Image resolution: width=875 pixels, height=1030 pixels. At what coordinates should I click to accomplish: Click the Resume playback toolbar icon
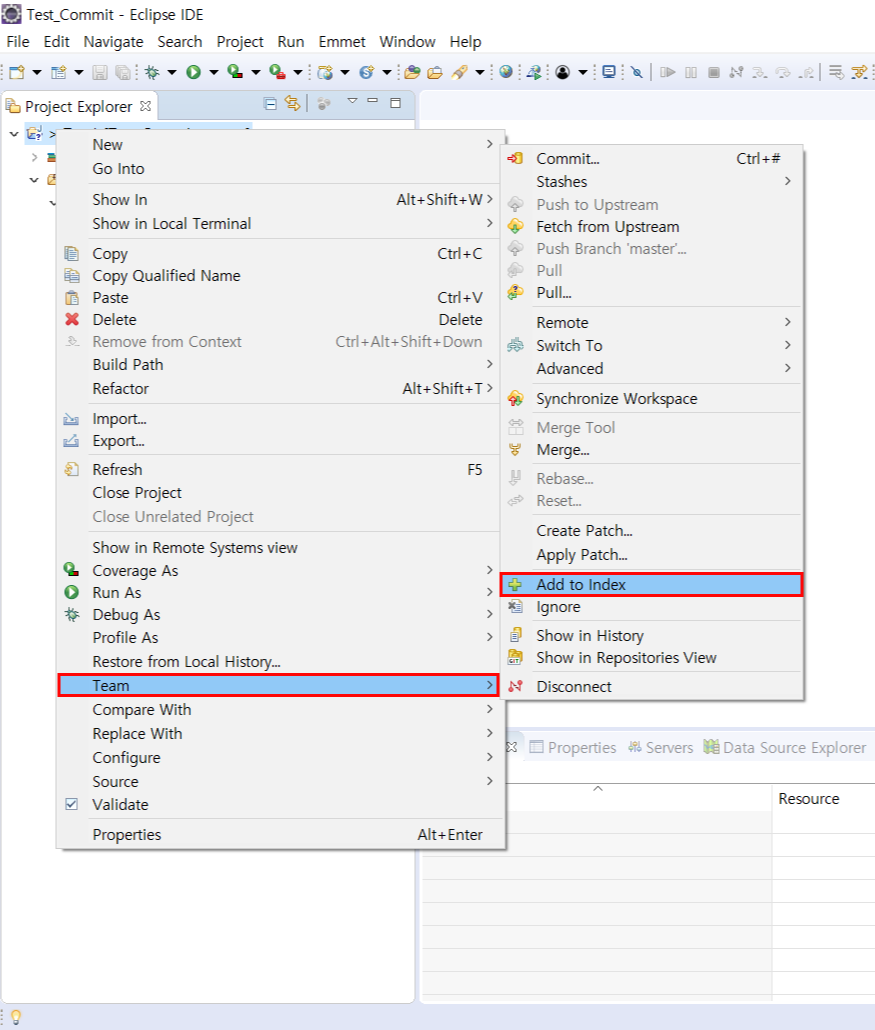click(667, 72)
